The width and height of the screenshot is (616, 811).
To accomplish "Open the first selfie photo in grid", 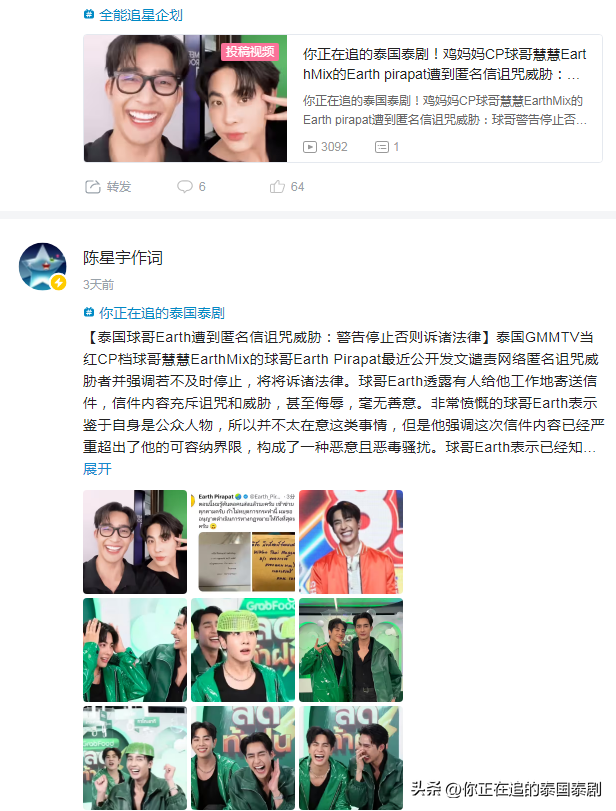I will click(135, 542).
